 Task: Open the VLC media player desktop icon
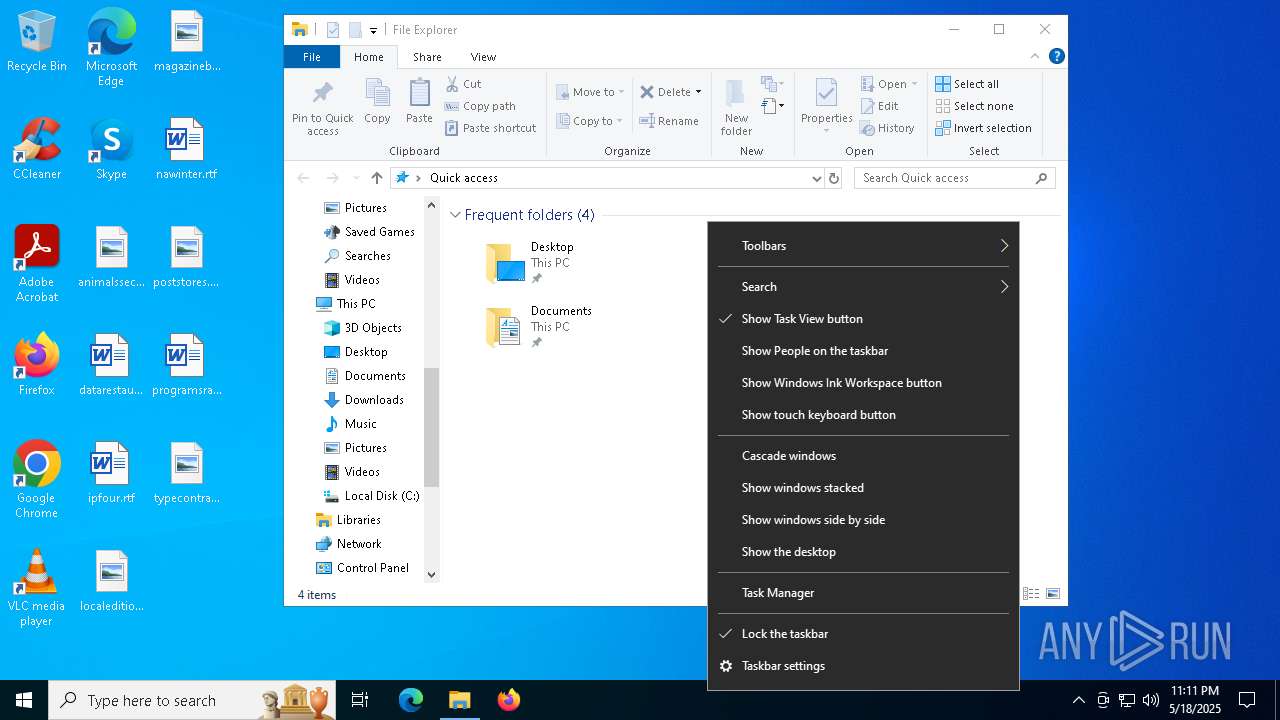point(37,588)
